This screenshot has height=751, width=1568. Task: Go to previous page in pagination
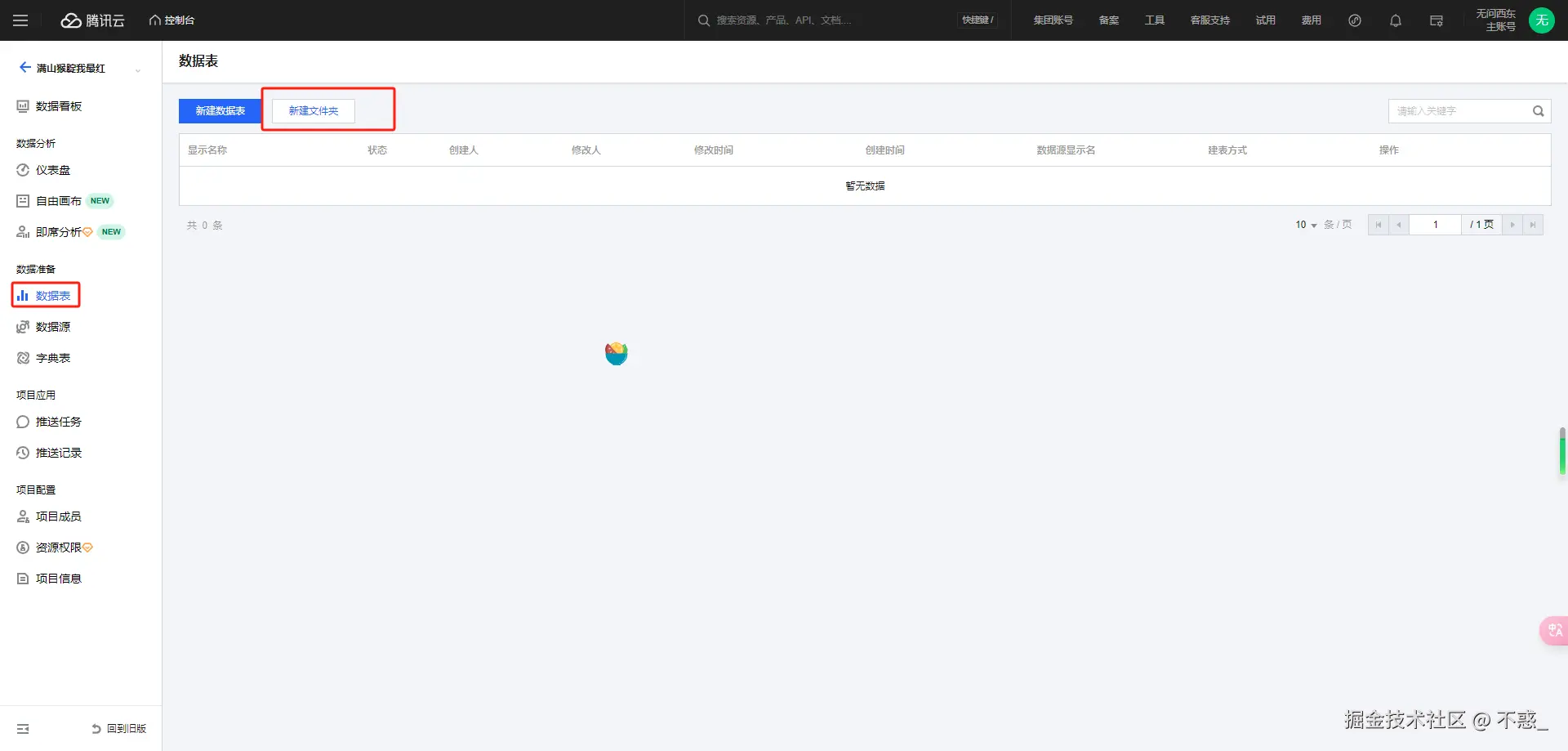(x=1399, y=225)
